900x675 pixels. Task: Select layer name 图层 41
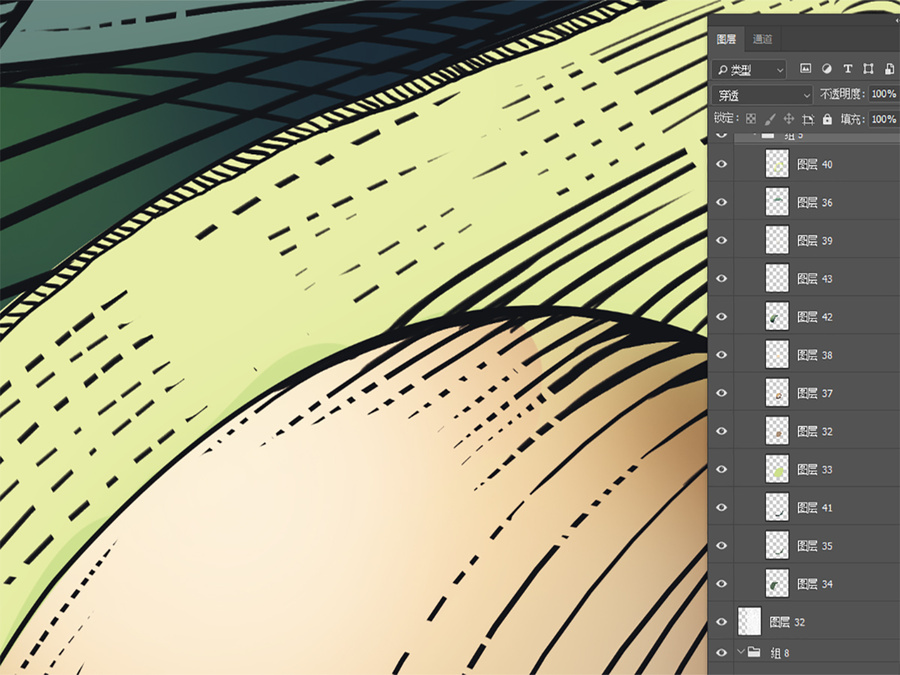814,507
